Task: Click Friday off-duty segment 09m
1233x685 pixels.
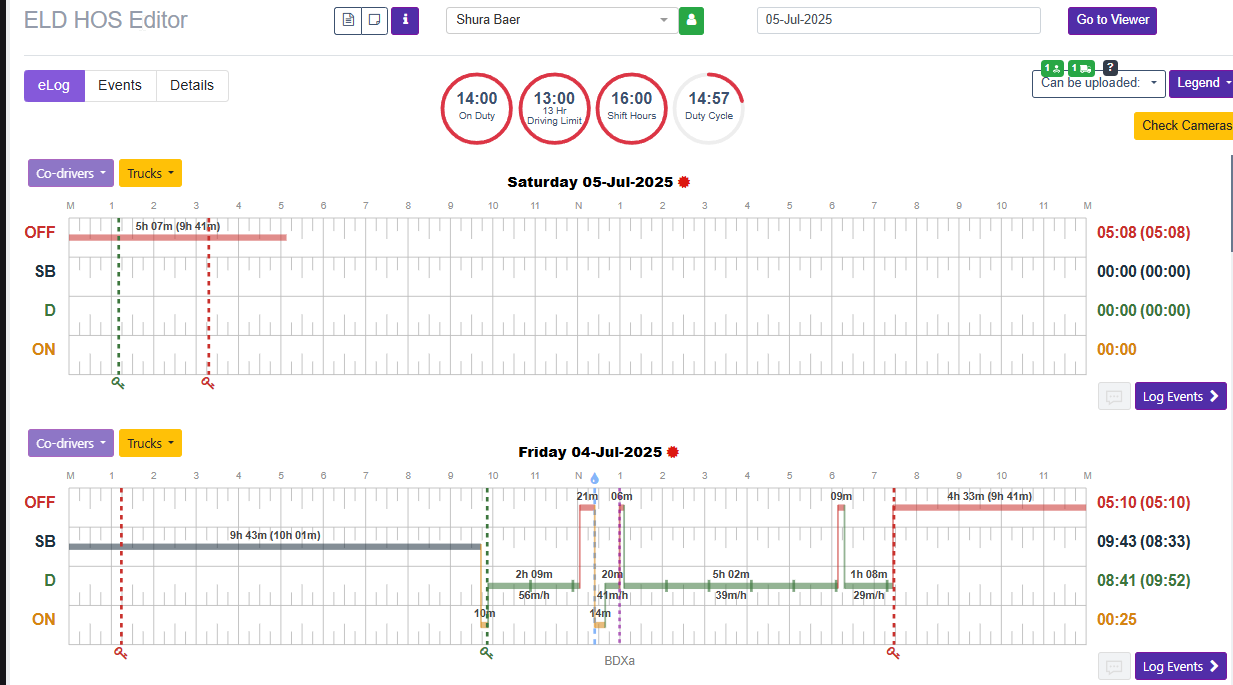Action: pos(841,507)
